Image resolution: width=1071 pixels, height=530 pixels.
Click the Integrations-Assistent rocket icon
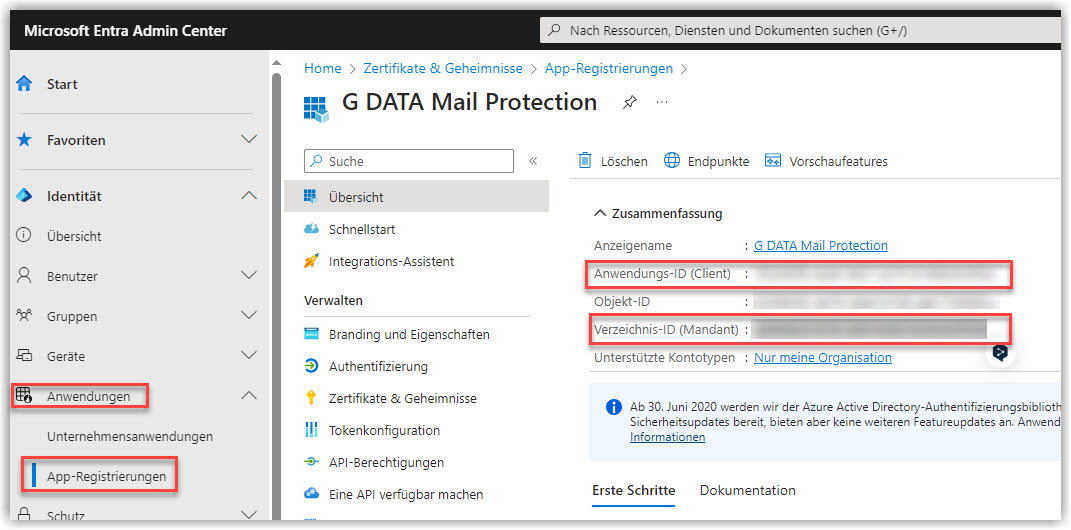(311, 261)
